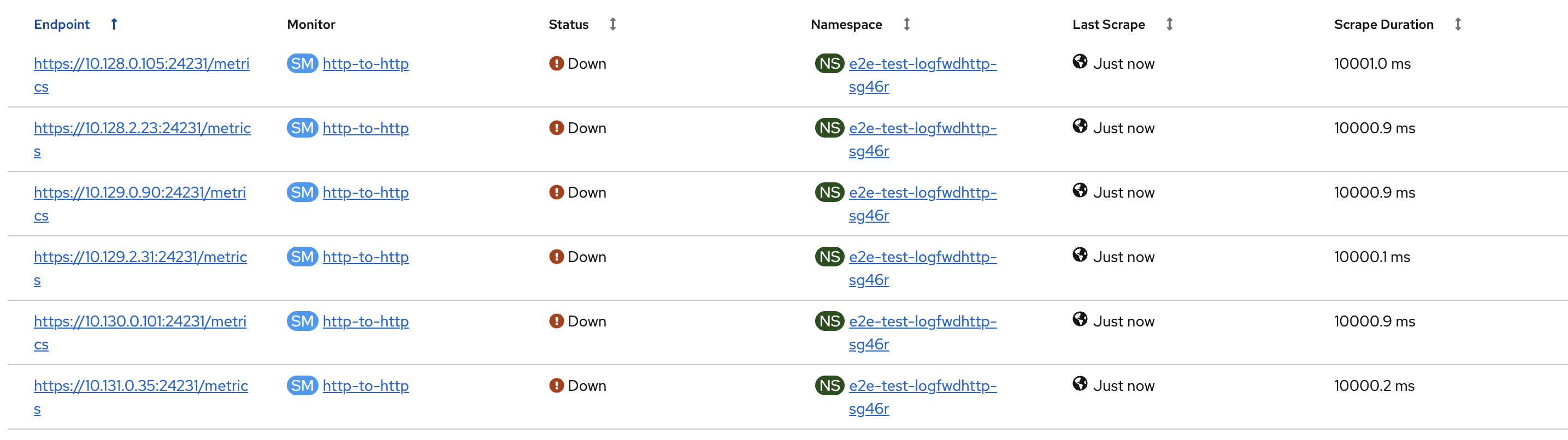Click the Scrape Duration column header
The height and width of the screenshot is (440, 1568).
point(1383,25)
